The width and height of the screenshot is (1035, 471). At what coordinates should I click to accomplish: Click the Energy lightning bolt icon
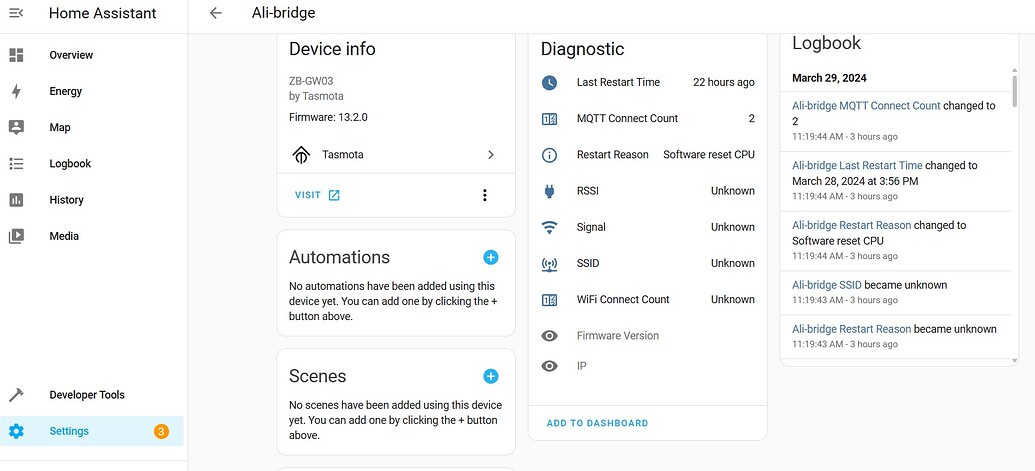coord(16,91)
